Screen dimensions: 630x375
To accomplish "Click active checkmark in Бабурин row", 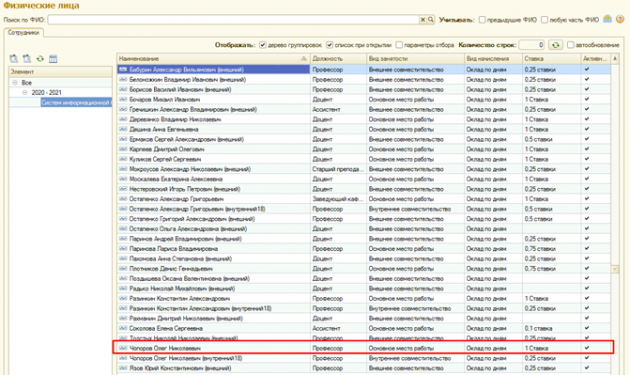I will (x=587, y=69).
